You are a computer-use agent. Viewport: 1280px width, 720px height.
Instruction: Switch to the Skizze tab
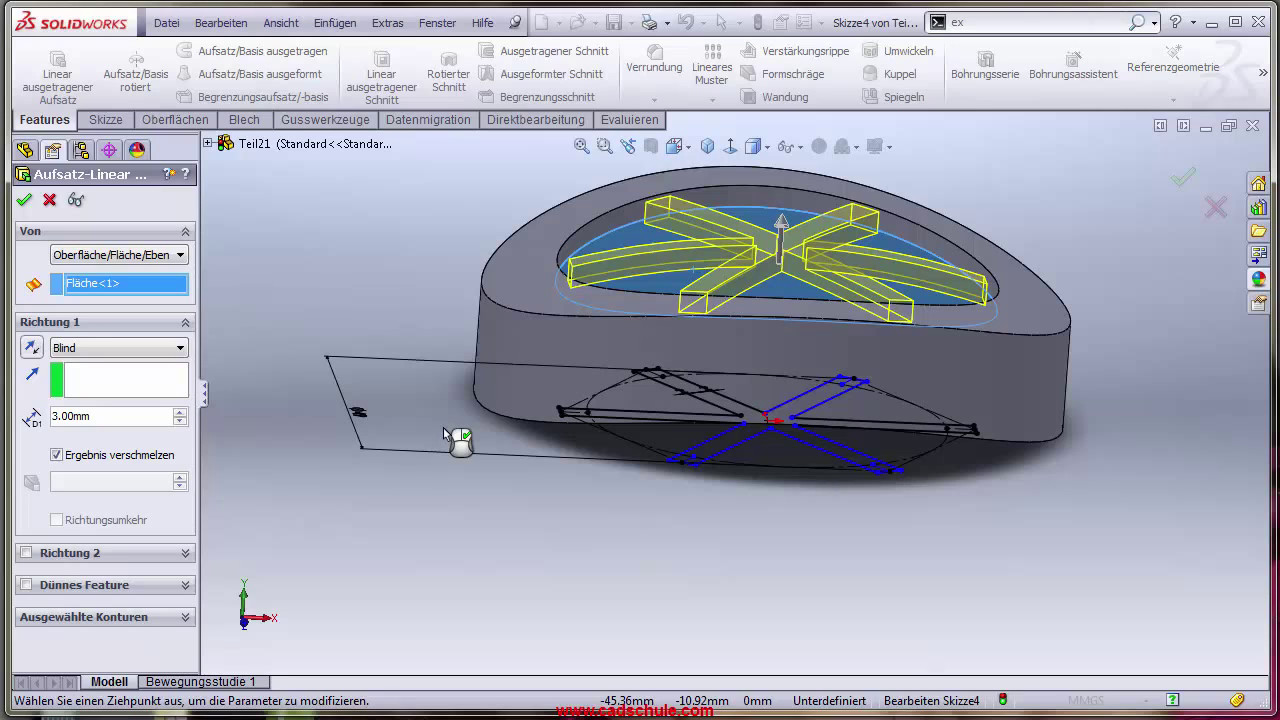pyautogui.click(x=105, y=120)
